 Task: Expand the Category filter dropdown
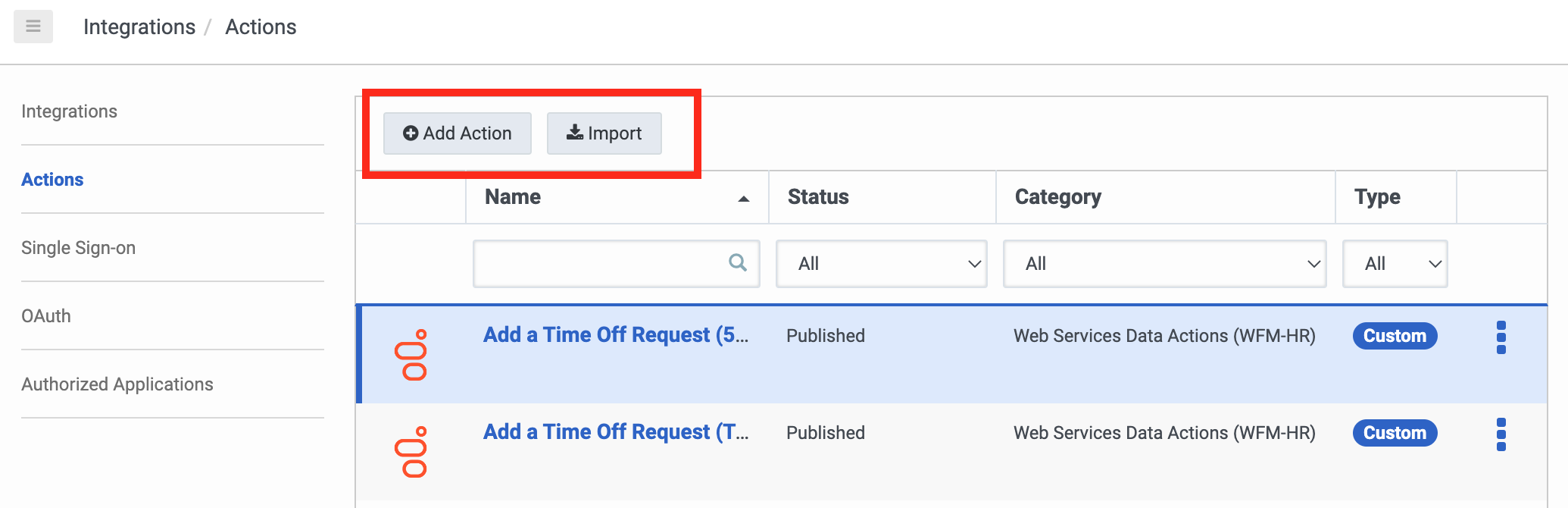coord(1164,264)
